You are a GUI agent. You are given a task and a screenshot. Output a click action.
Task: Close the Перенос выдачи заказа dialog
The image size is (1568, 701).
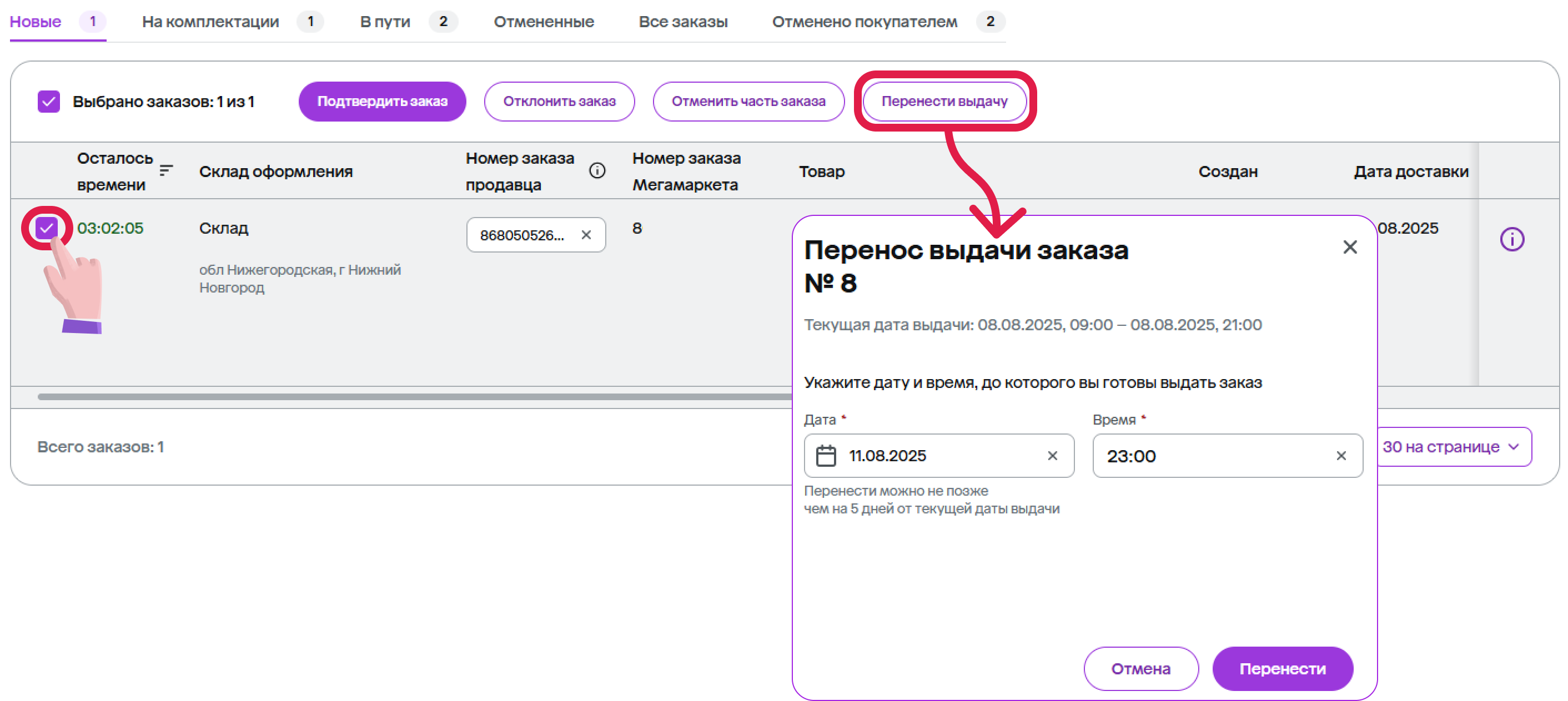tap(1349, 247)
